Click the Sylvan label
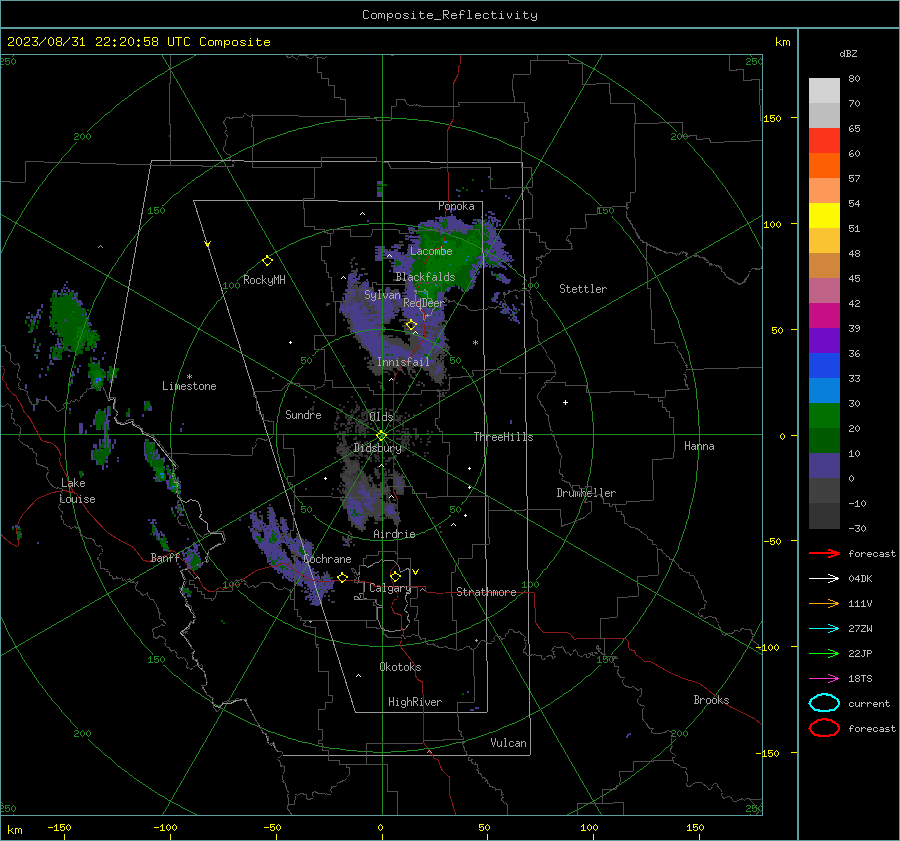Screen dimensions: 900x841 (x=382, y=295)
